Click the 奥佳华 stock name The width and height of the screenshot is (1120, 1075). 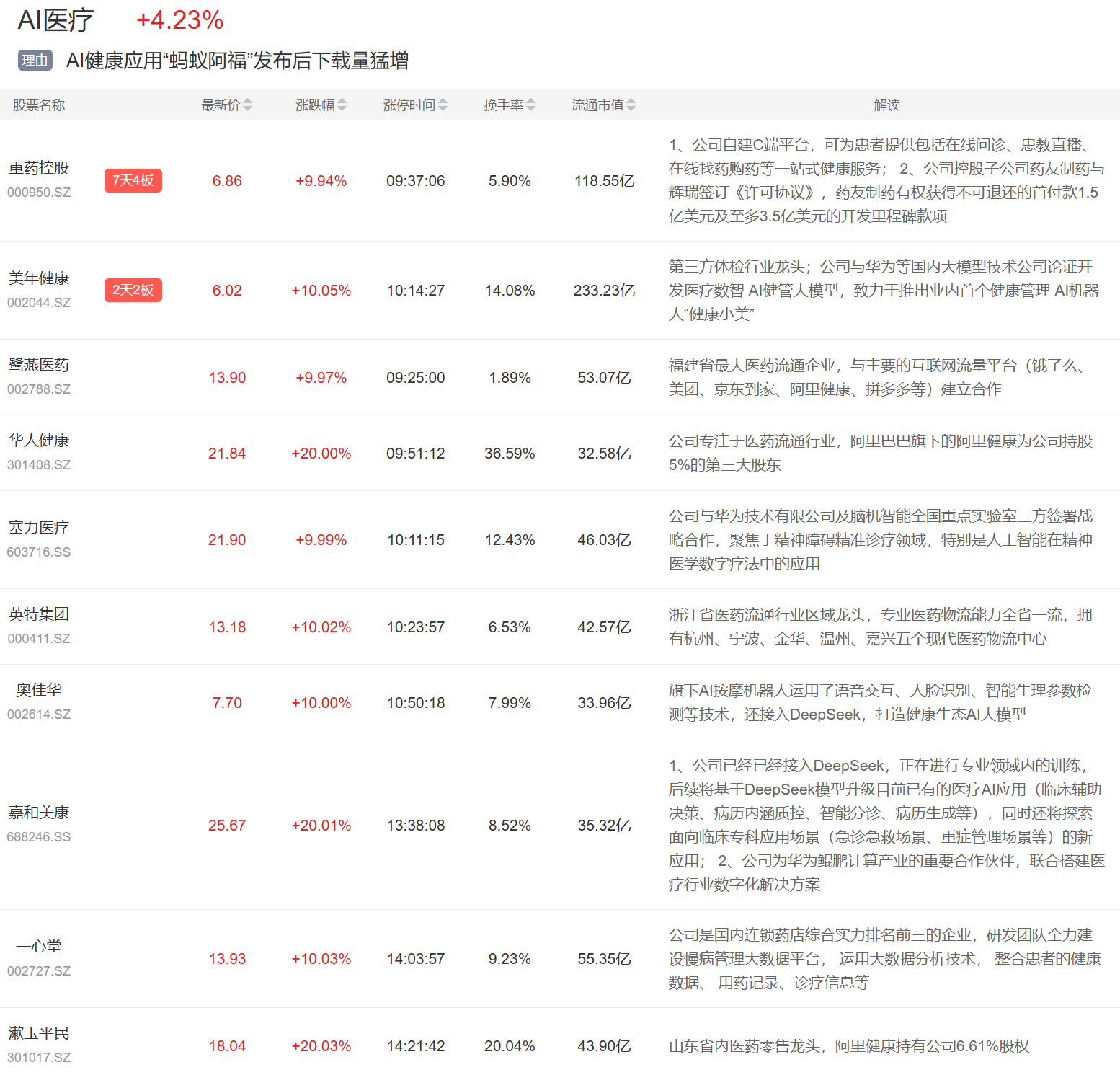[x=39, y=690]
